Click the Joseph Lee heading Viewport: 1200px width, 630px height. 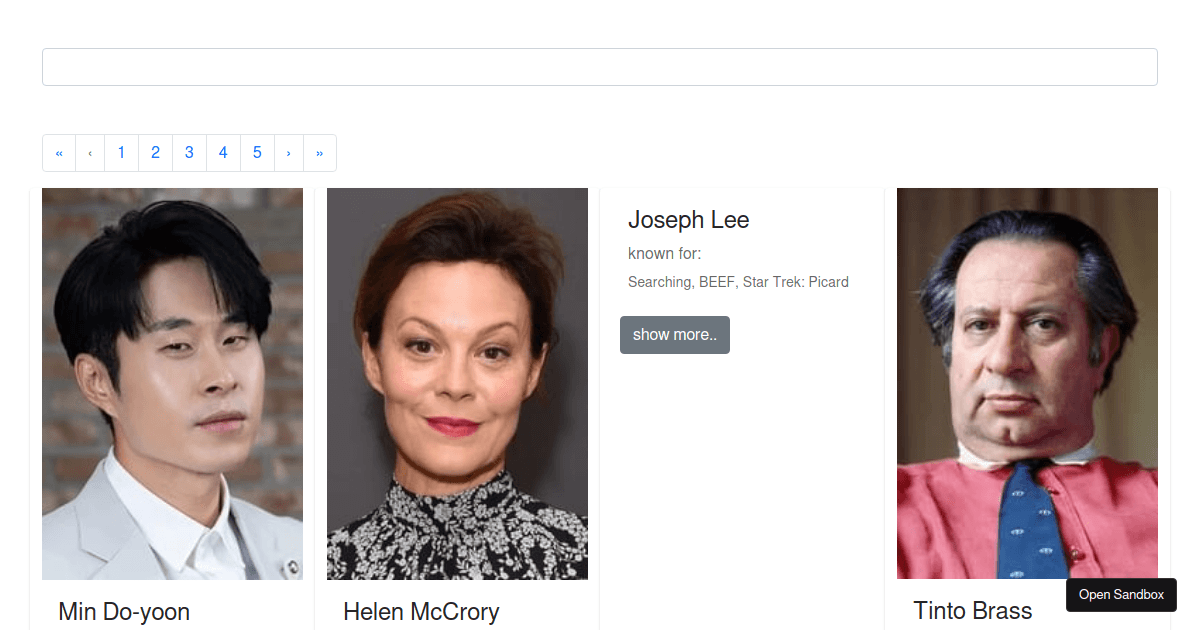[x=688, y=220]
